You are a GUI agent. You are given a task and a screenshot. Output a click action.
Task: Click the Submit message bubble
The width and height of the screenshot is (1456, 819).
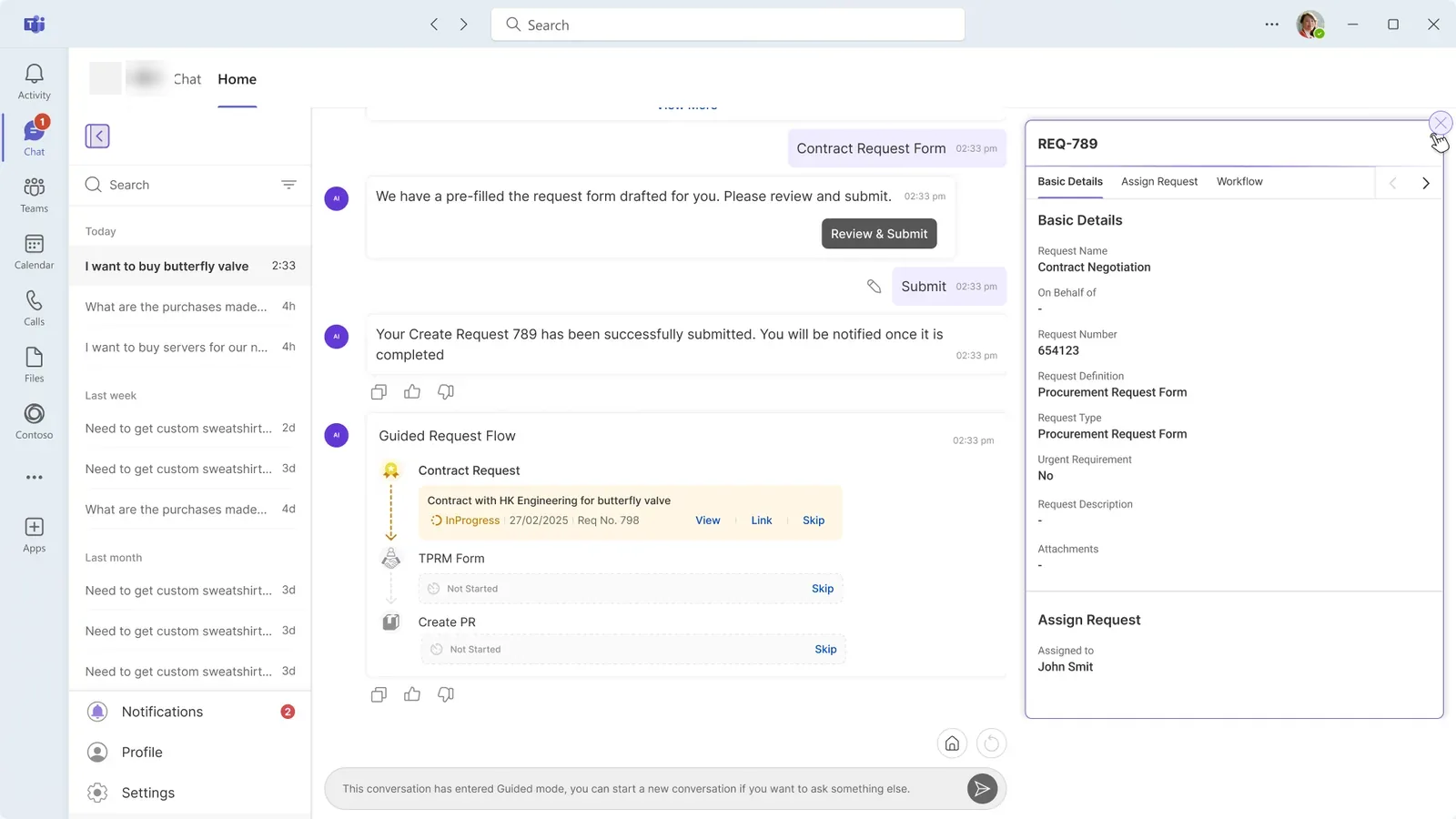click(948, 287)
